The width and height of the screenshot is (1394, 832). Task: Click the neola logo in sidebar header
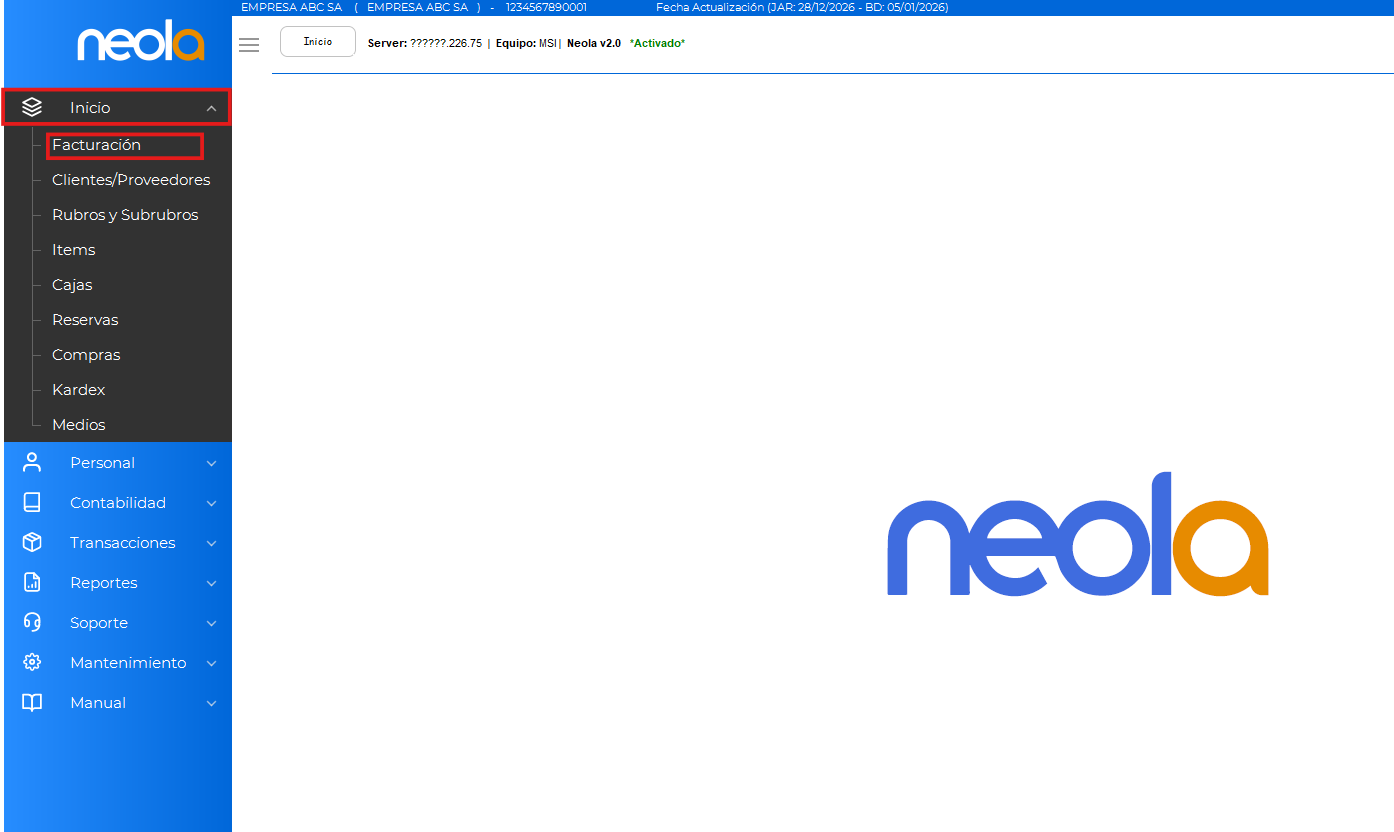[x=141, y=44]
